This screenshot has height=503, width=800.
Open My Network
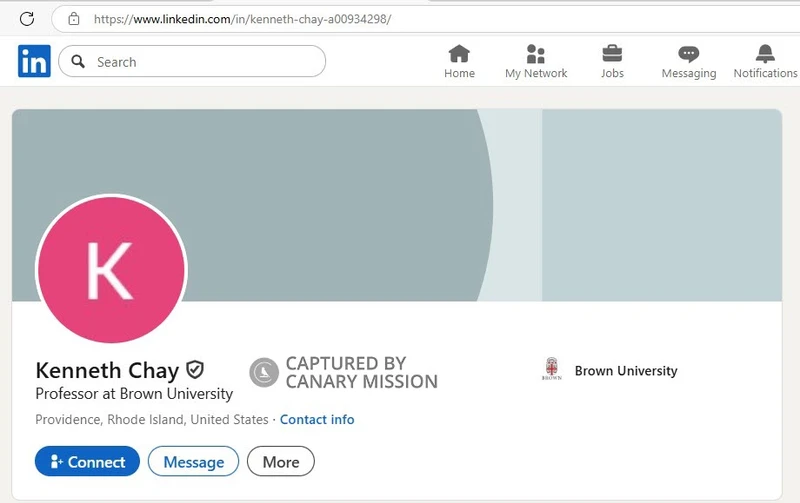tap(536, 62)
